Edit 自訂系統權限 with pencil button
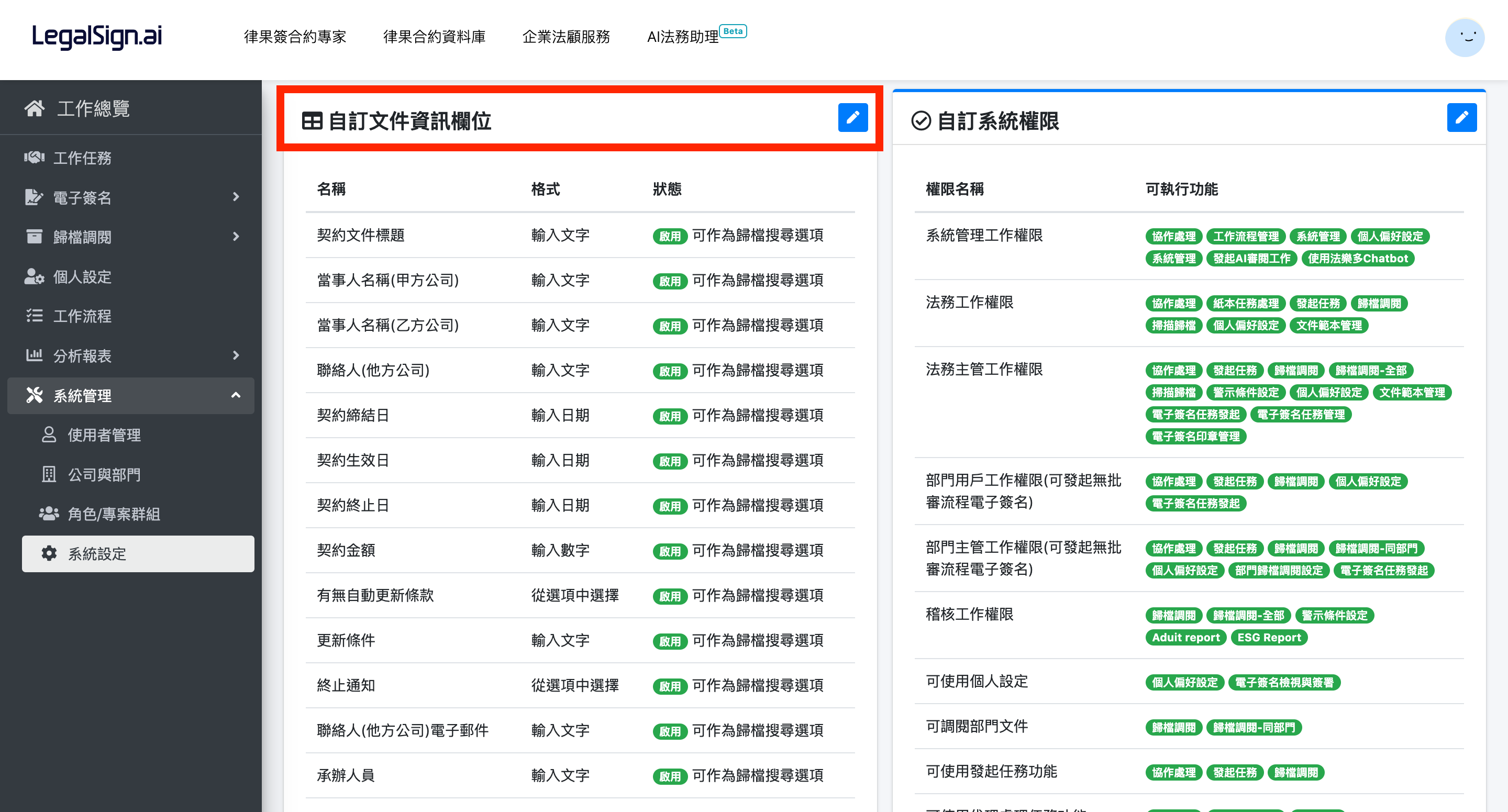Screen dimensions: 1508x812 click(1461, 118)
